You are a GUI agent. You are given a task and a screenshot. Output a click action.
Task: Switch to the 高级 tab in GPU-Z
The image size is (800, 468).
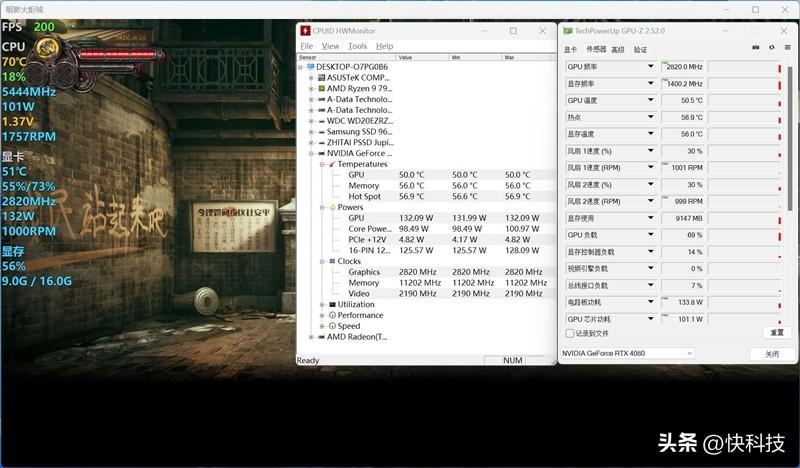[x=618, y=49]
